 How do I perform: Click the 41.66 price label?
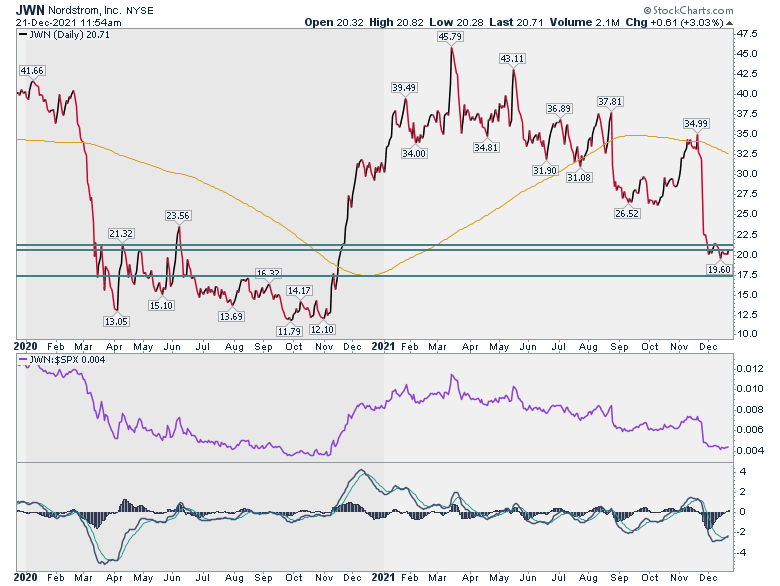32,71
